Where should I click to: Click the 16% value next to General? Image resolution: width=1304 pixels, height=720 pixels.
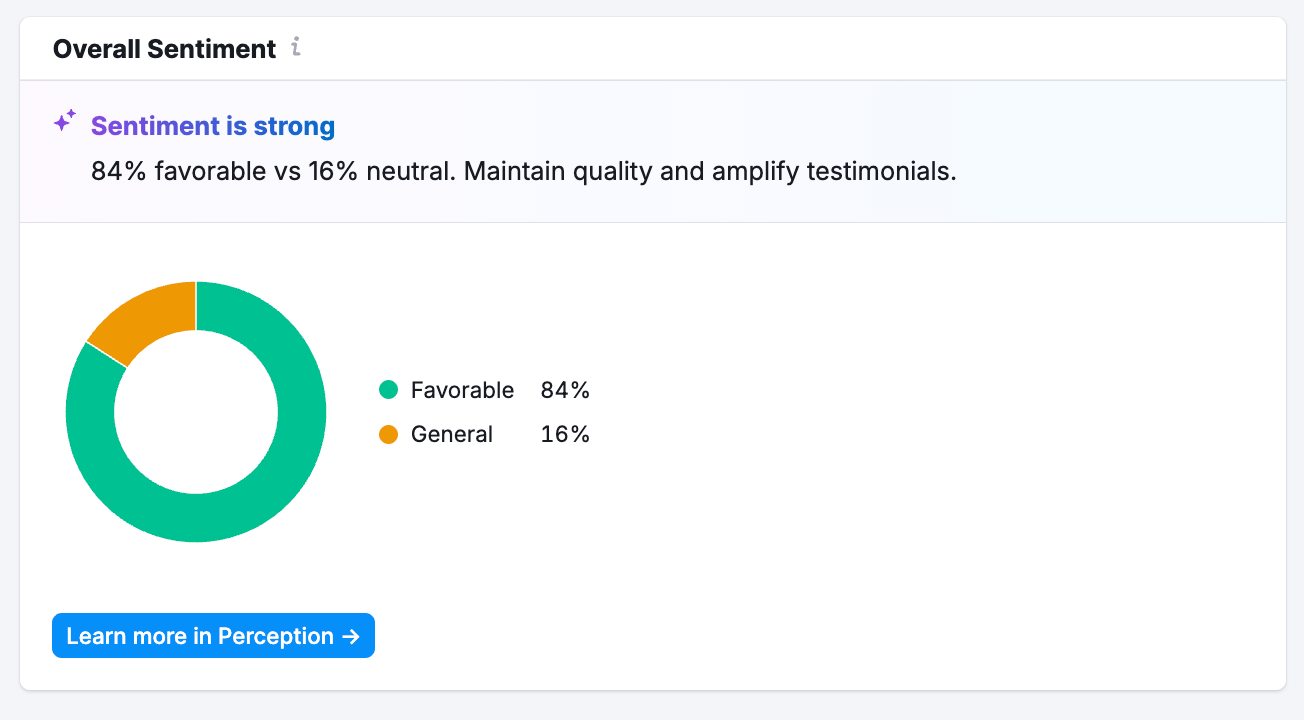pyautogui.click(x=567, y=434)
